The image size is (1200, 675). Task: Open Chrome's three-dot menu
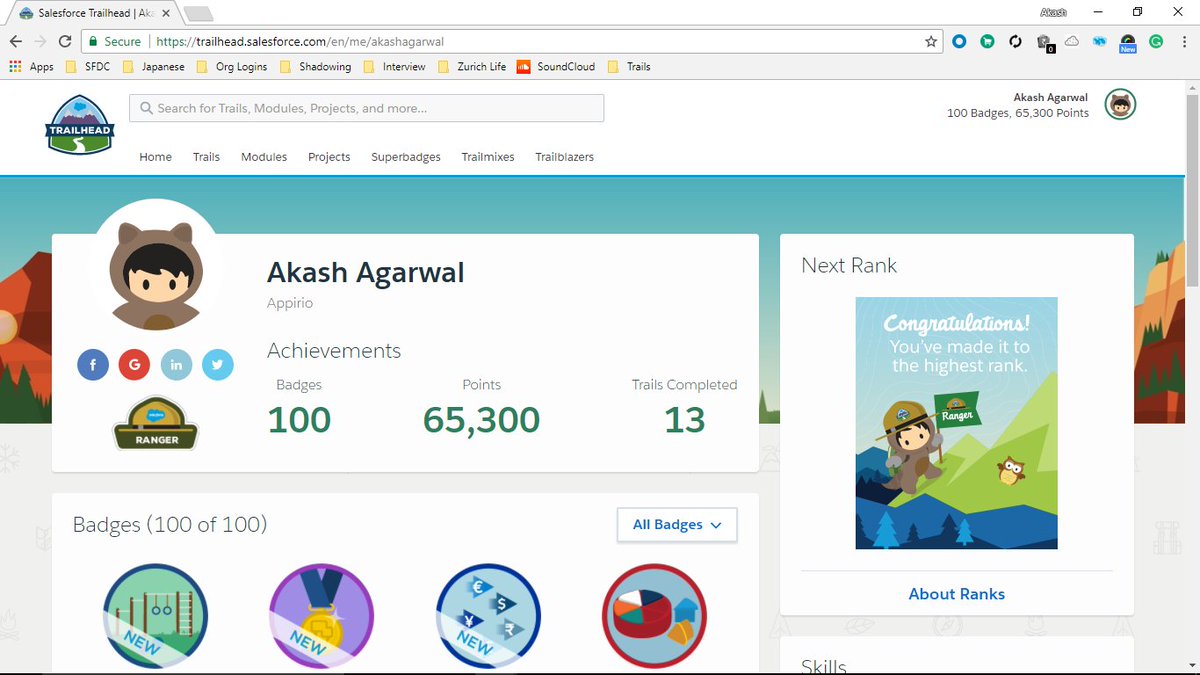1184,42
